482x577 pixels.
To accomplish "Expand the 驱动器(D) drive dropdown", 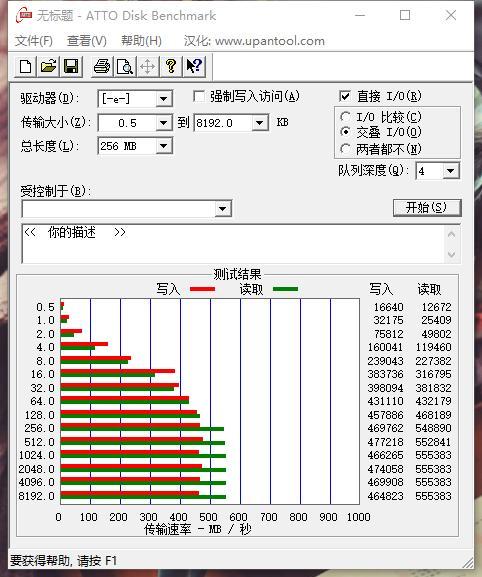I will [163, 99].
